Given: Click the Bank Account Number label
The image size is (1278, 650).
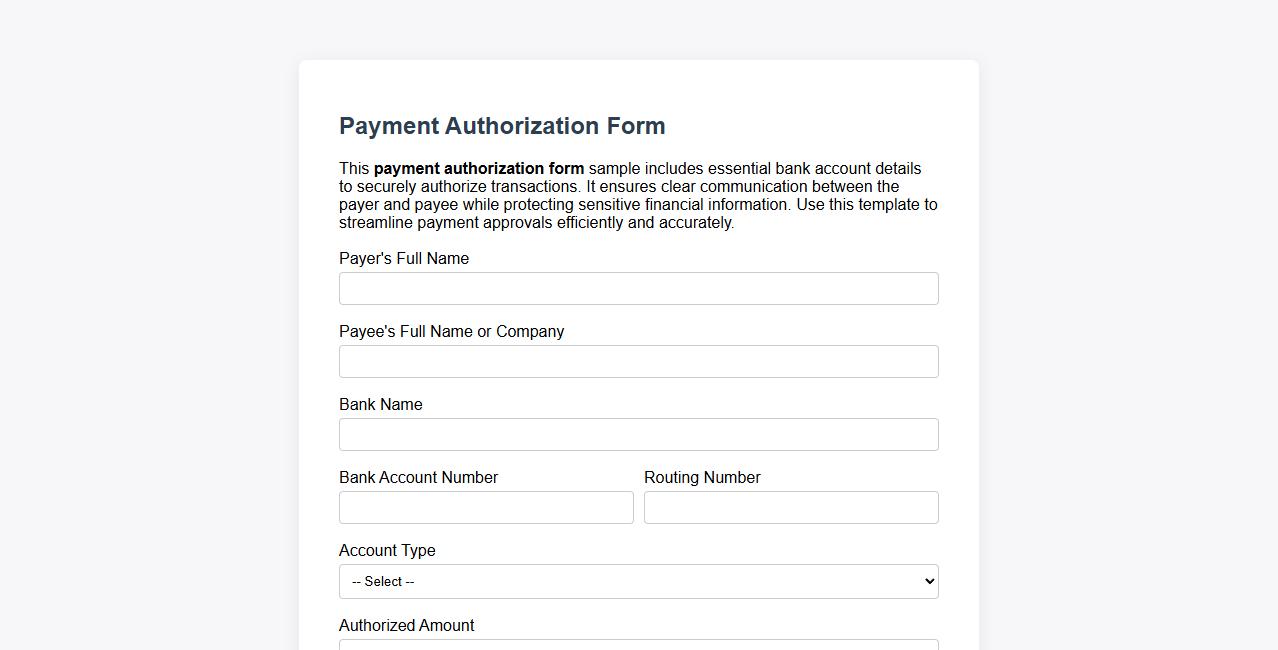Looking at the screenshot, I should click(418, 477).
